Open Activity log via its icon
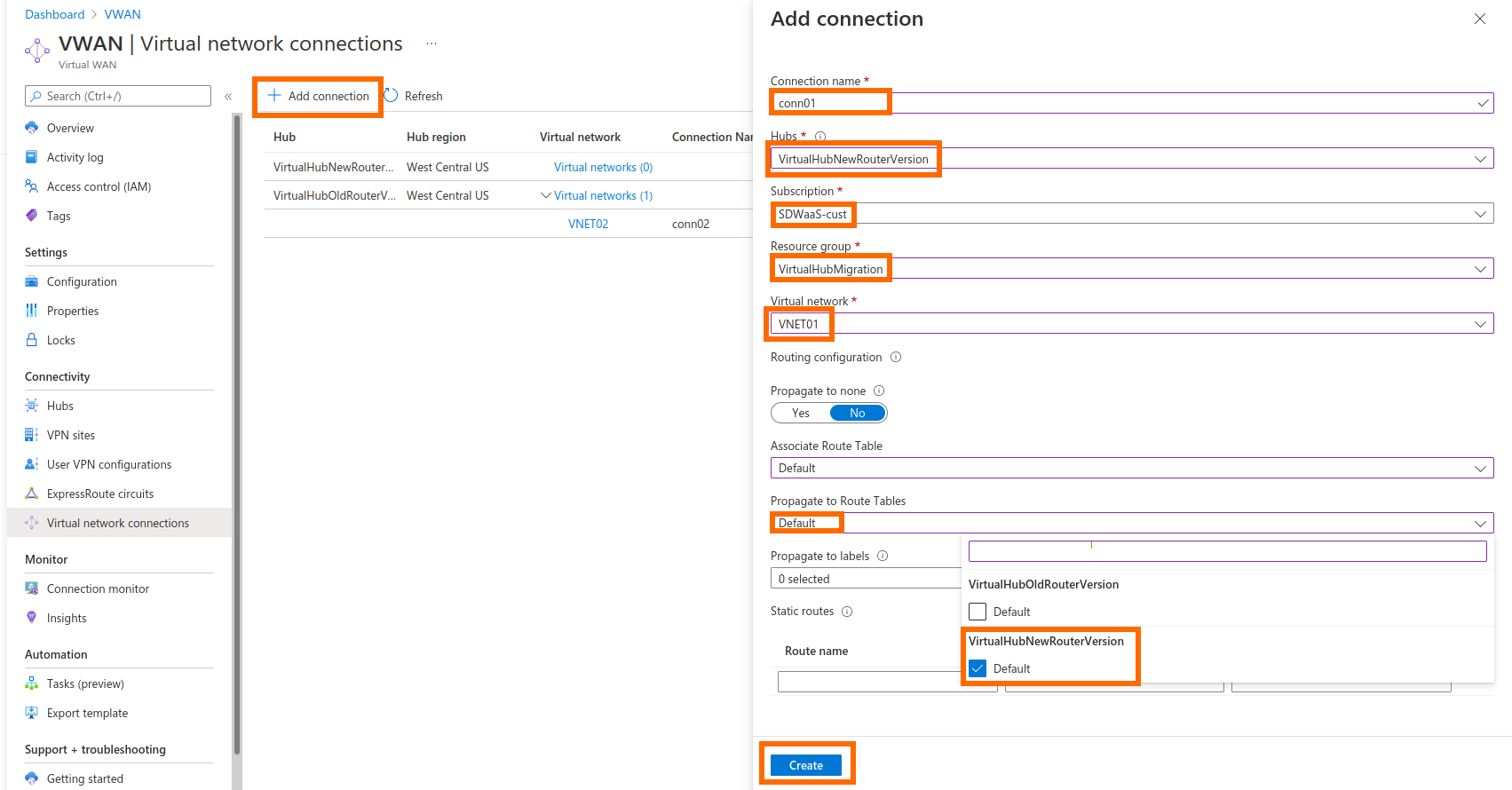The width and height of the screenshot is (1512, 790). (32, 157)
